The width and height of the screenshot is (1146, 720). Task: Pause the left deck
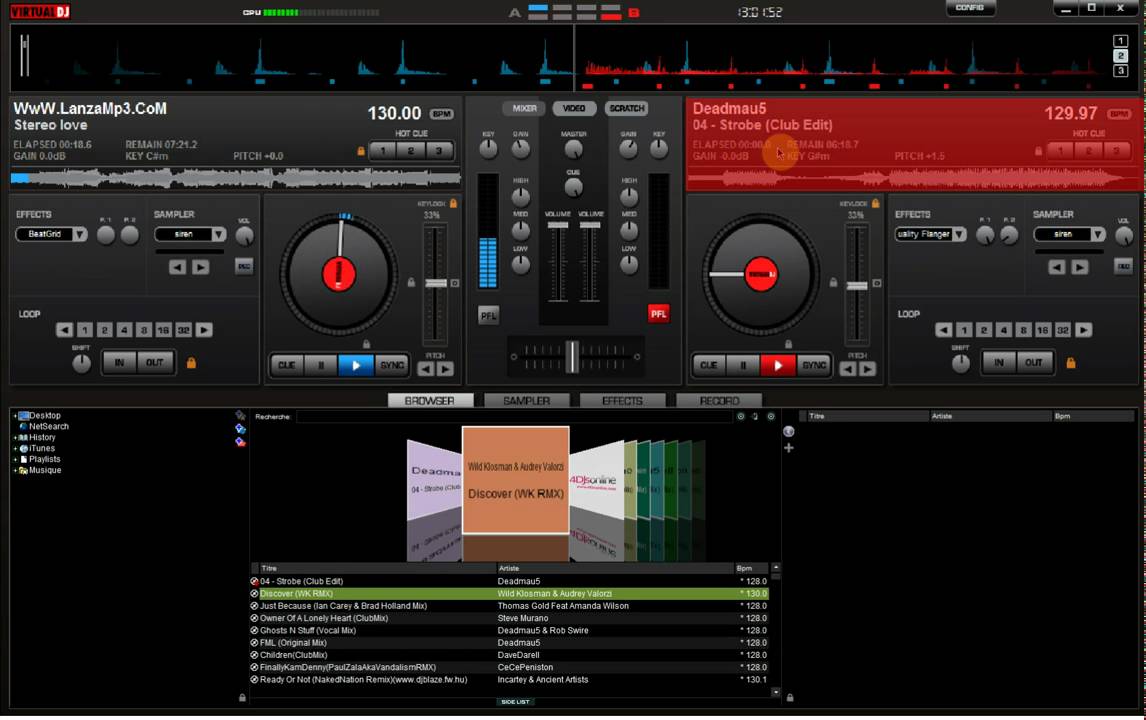click(321, 365)
